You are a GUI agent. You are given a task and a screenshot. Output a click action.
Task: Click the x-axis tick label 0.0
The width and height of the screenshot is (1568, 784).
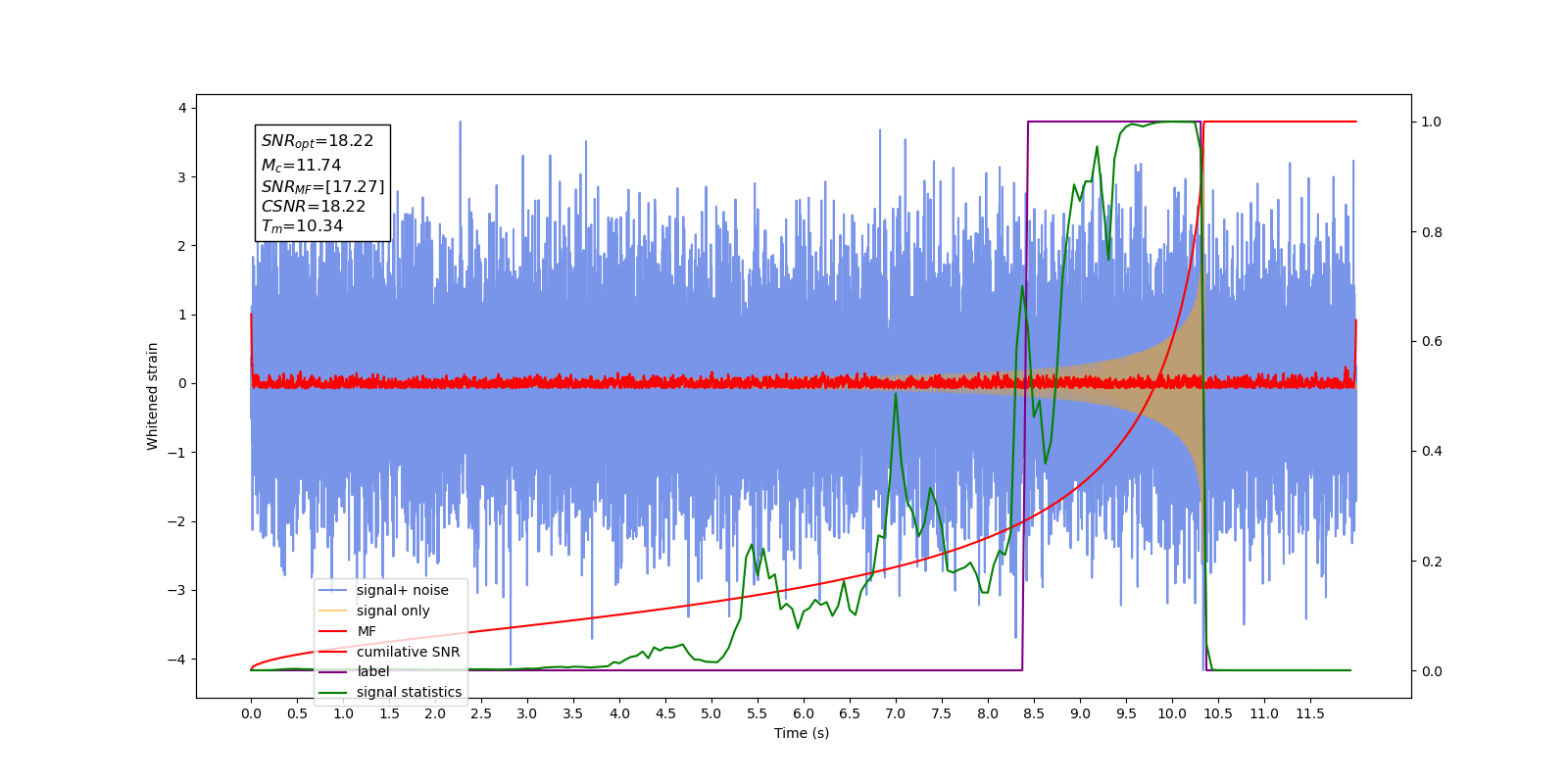[x=251, y=713]
